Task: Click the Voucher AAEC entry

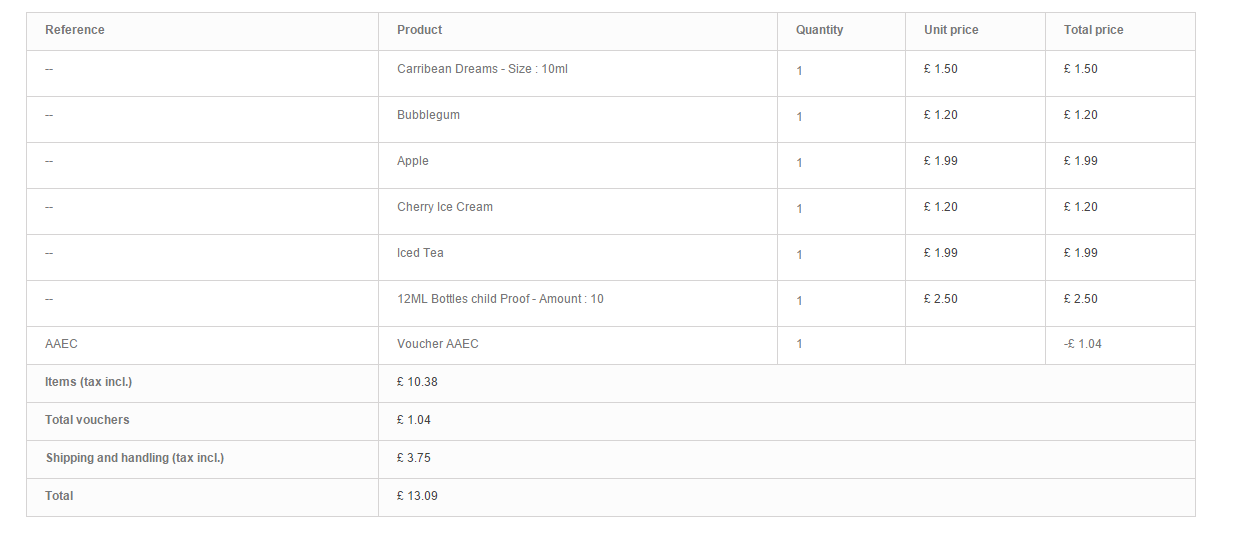Action: [438, 344]
